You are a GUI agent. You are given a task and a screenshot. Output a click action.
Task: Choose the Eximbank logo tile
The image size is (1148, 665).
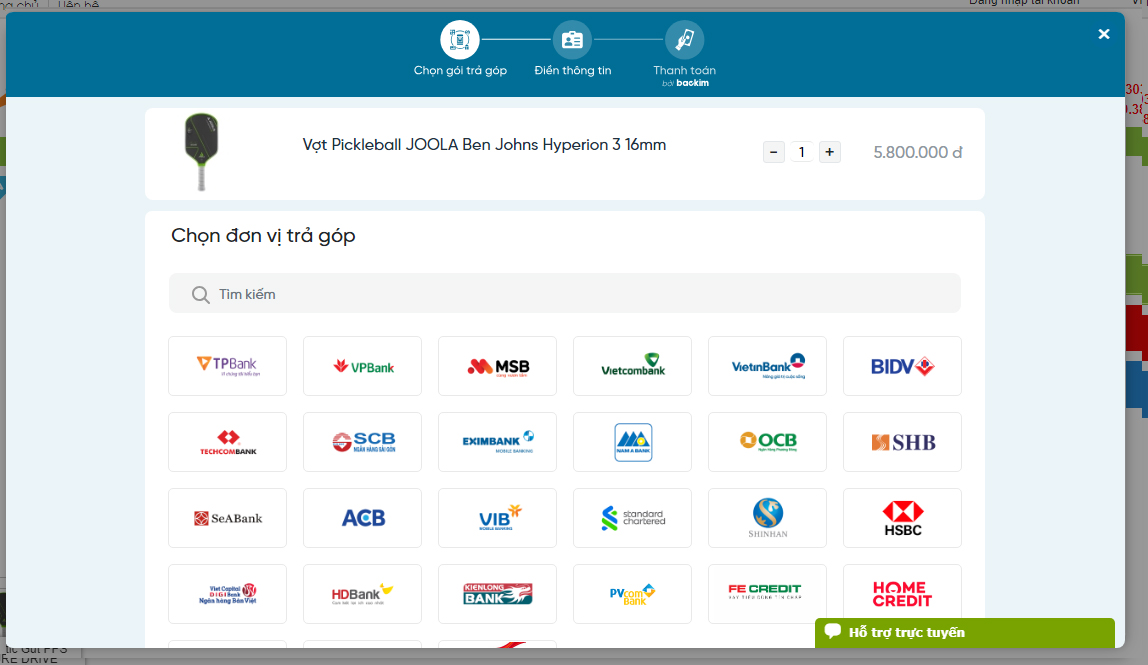coord(497,442)
